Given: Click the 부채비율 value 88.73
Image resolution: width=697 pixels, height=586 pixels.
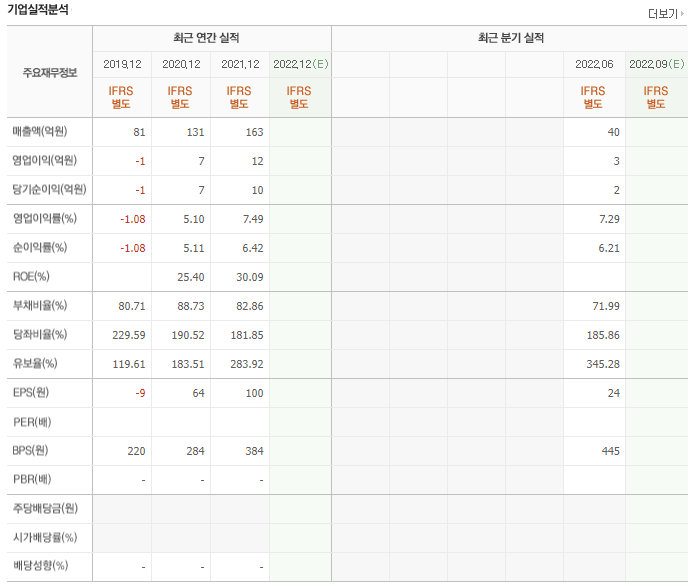Looking at the screenshot, I should [x=191, y=306].
